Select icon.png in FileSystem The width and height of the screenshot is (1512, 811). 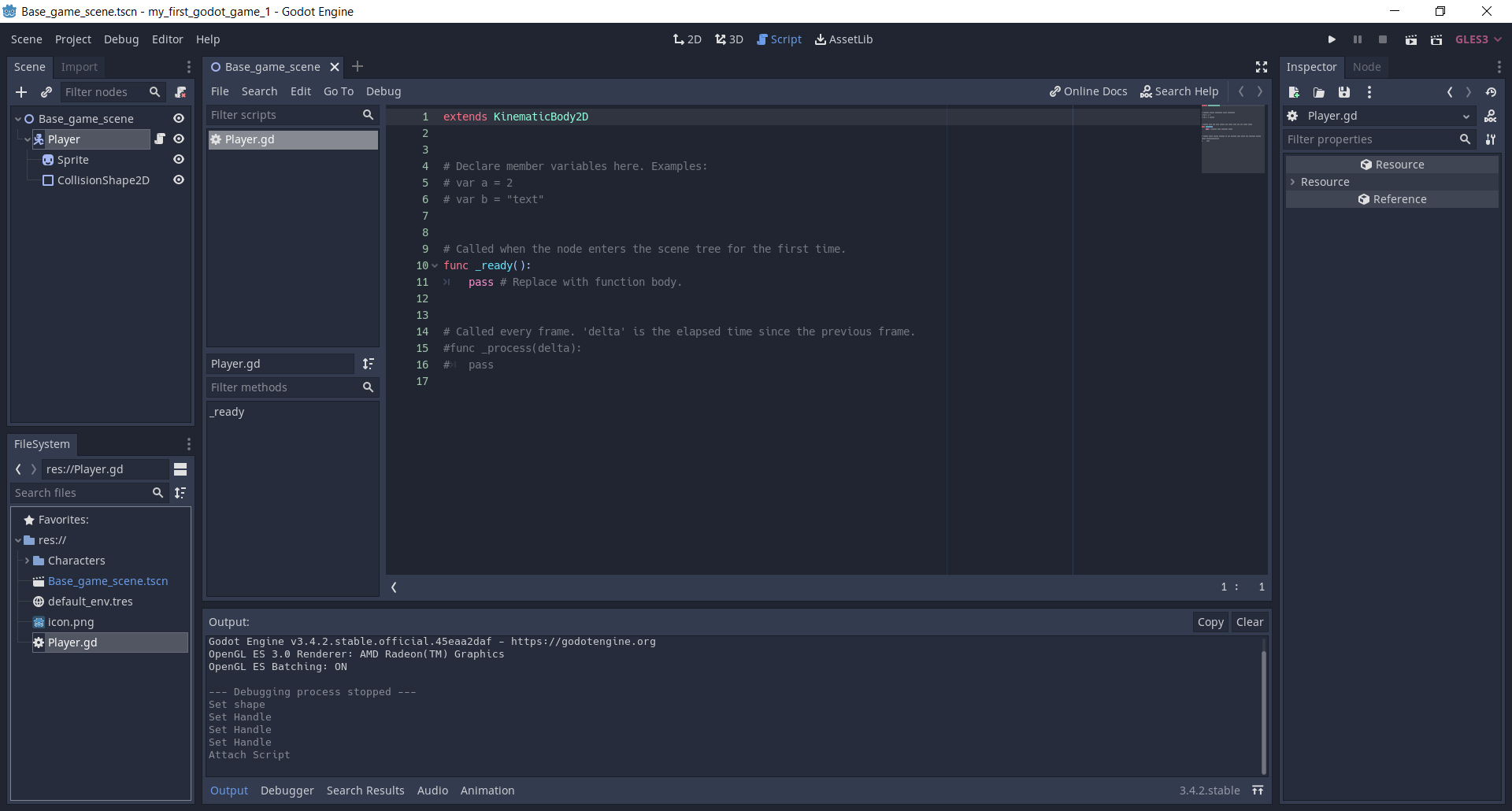coord(71,622)
